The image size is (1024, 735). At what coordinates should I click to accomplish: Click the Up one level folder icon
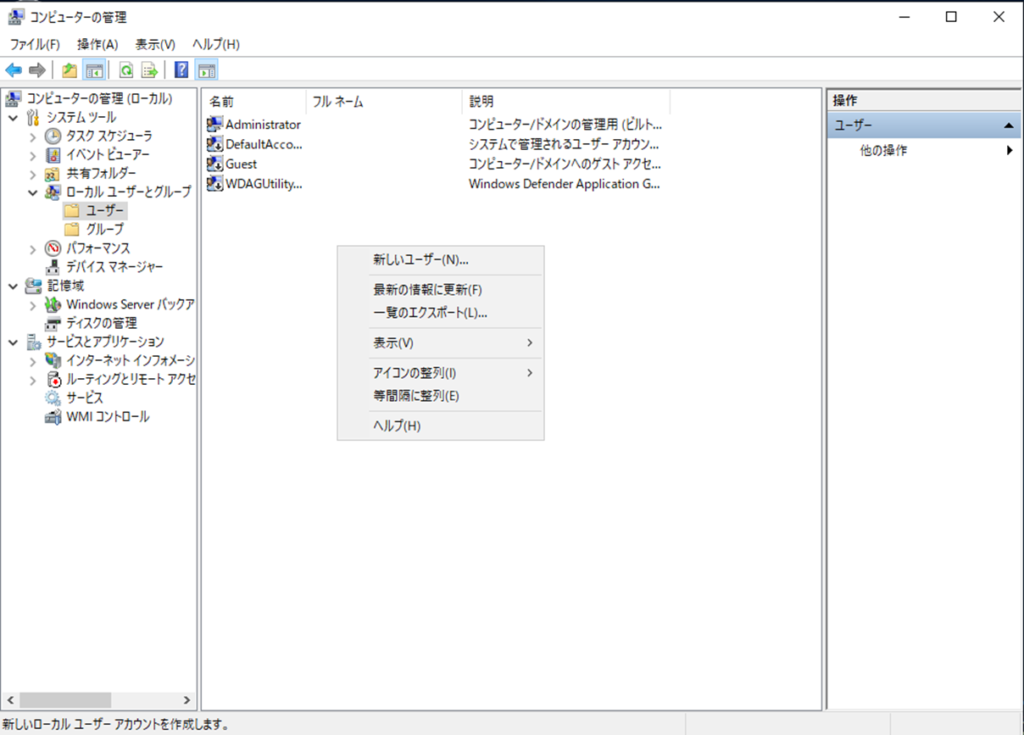coord(69,70)
